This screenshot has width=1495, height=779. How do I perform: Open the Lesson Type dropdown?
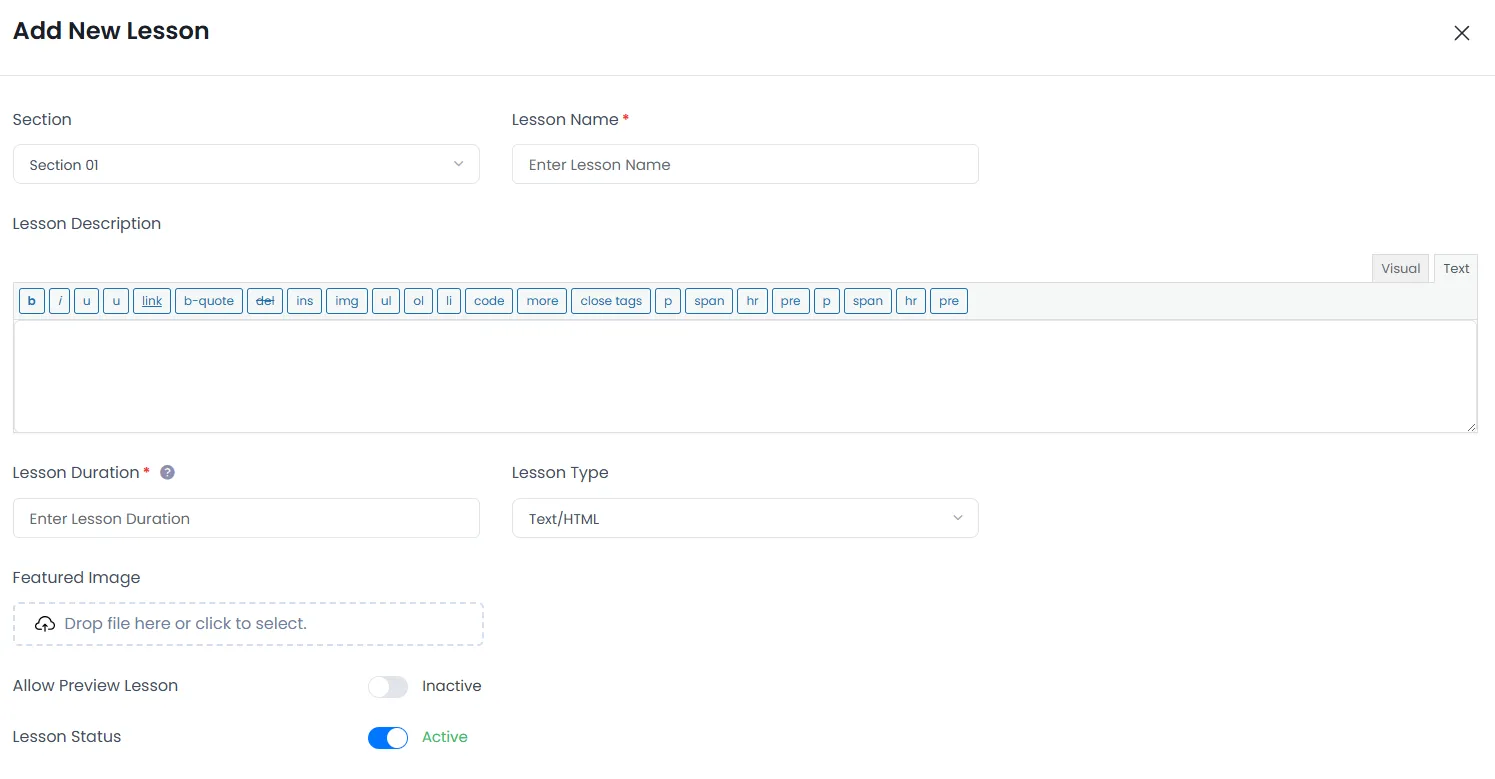[x=744, y=518]
